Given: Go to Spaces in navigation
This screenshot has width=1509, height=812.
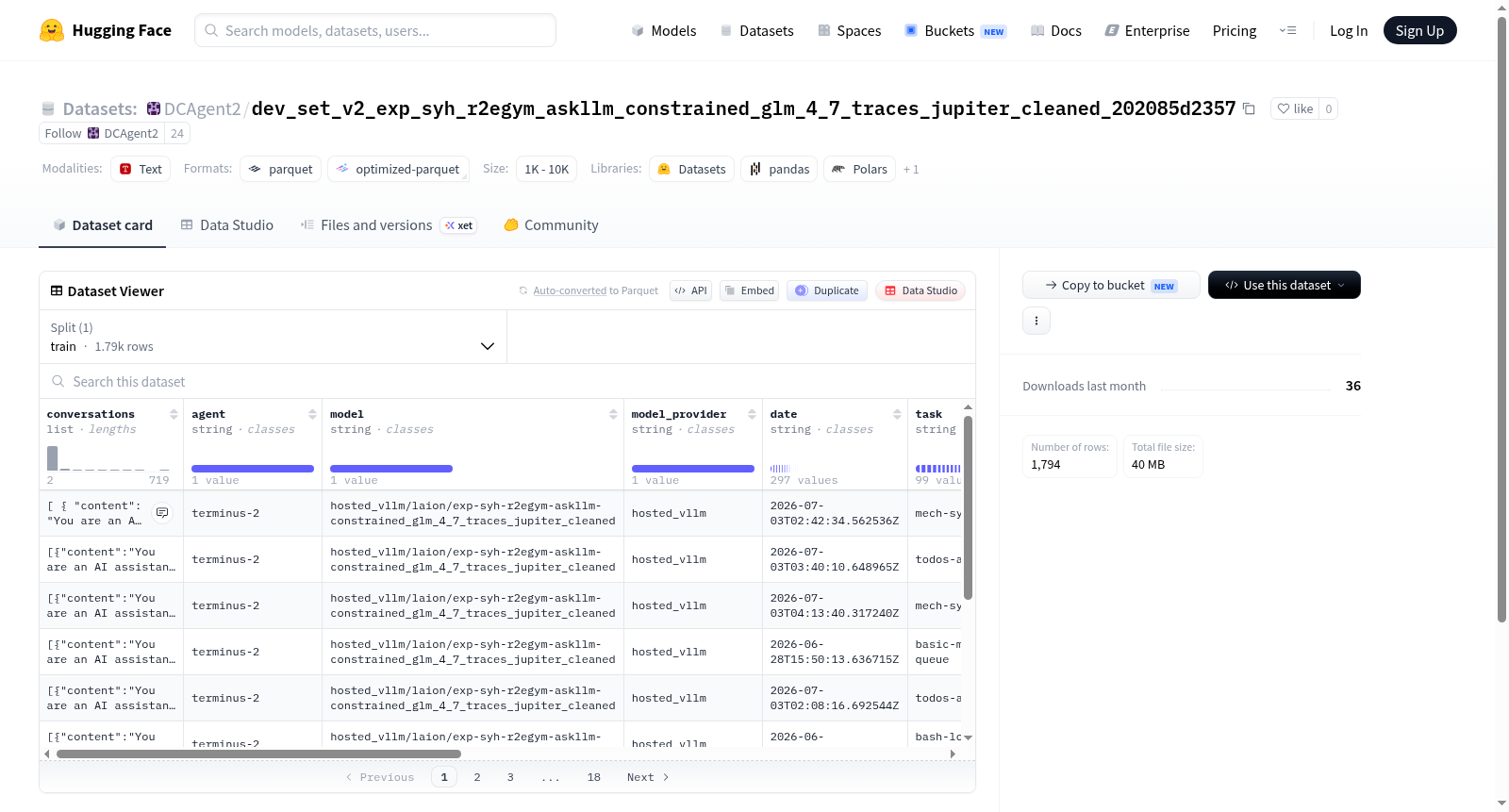Looking at the screenshot, I should 850,30.
